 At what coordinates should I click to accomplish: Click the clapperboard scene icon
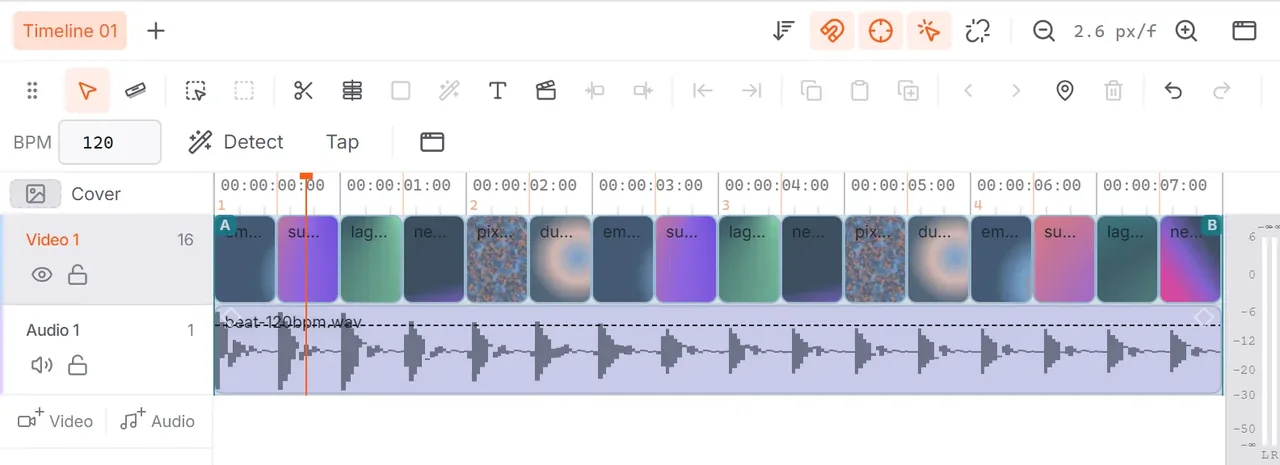[x=545, y=91]
